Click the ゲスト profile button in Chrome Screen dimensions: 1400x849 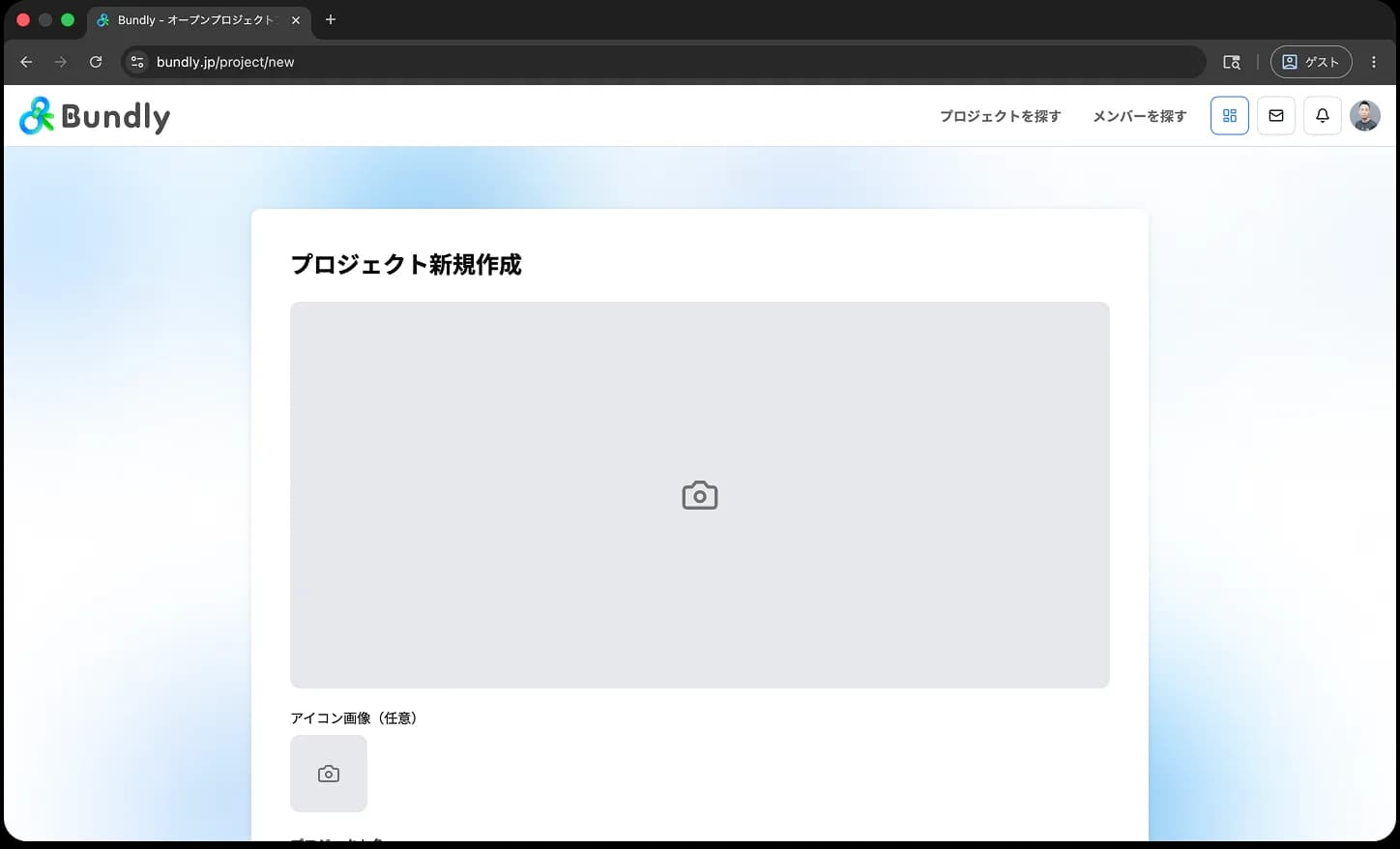click(1311, 62)
